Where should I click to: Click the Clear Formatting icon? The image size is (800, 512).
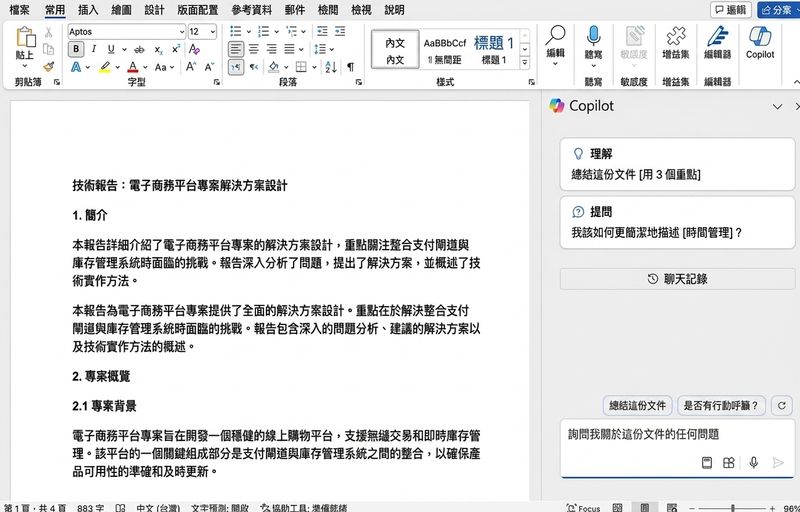click(x=194, y=49)
